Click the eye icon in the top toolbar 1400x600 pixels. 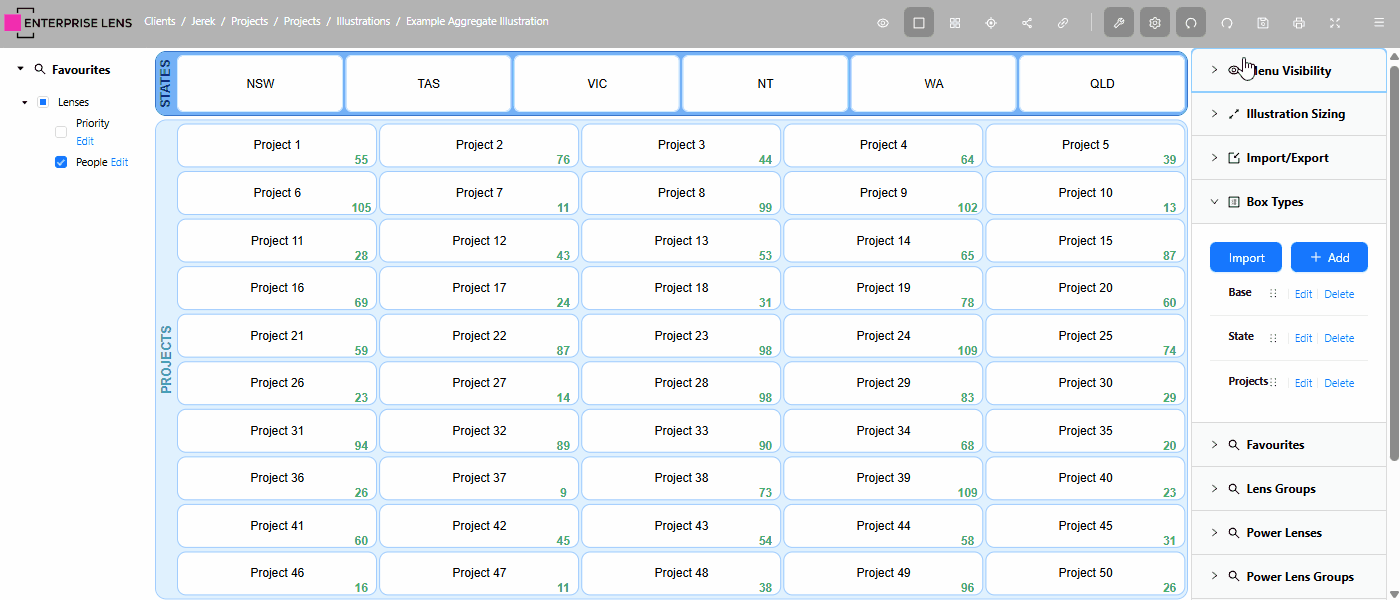[883, 23]
